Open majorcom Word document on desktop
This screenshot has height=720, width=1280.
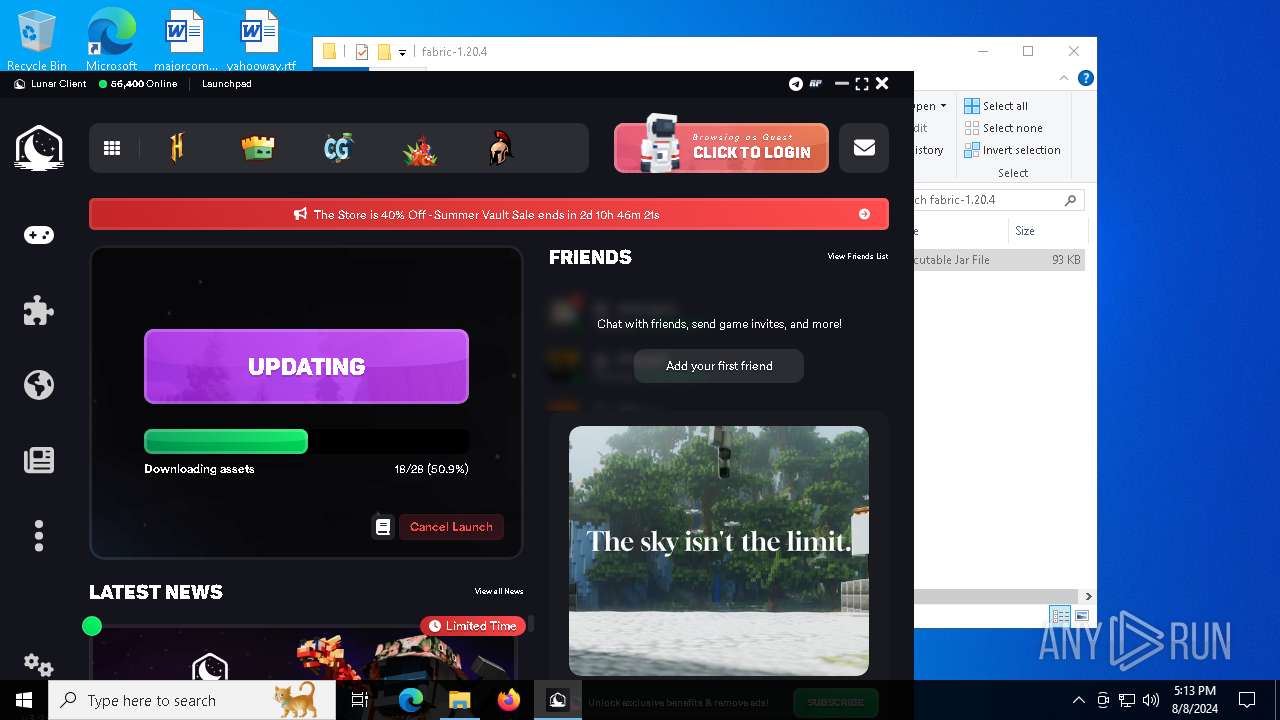point(185,41)
